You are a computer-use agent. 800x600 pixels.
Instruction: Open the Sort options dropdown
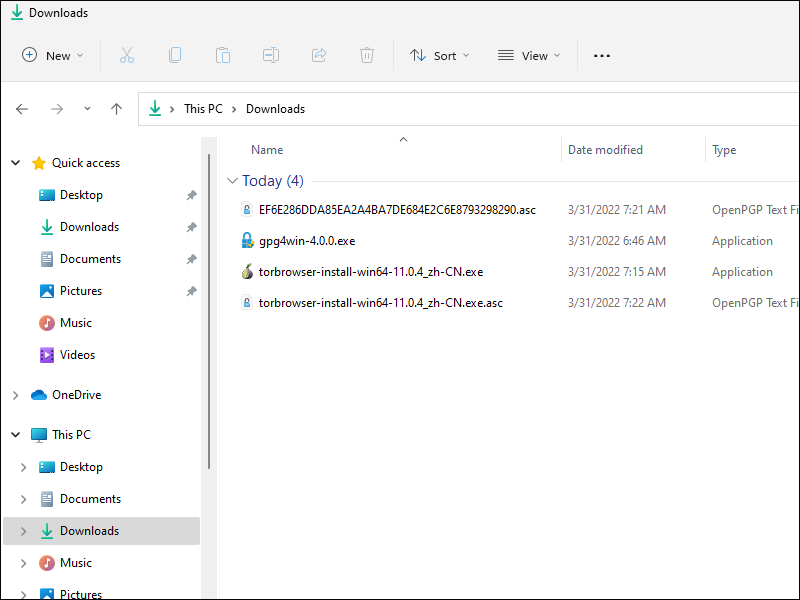439,56
